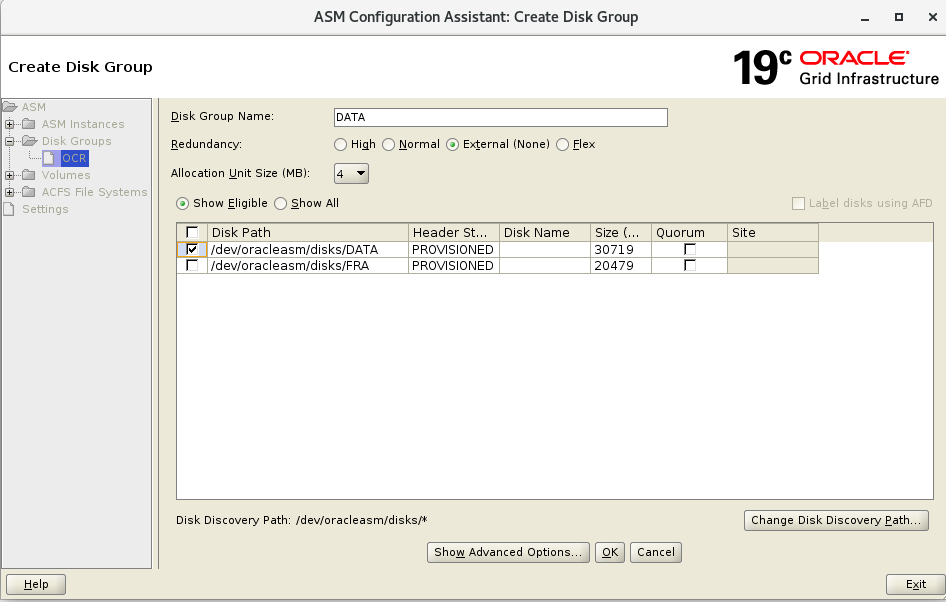Click the ASM root folder icon
Screen dimensions: 946x602
tap(10, 107)
